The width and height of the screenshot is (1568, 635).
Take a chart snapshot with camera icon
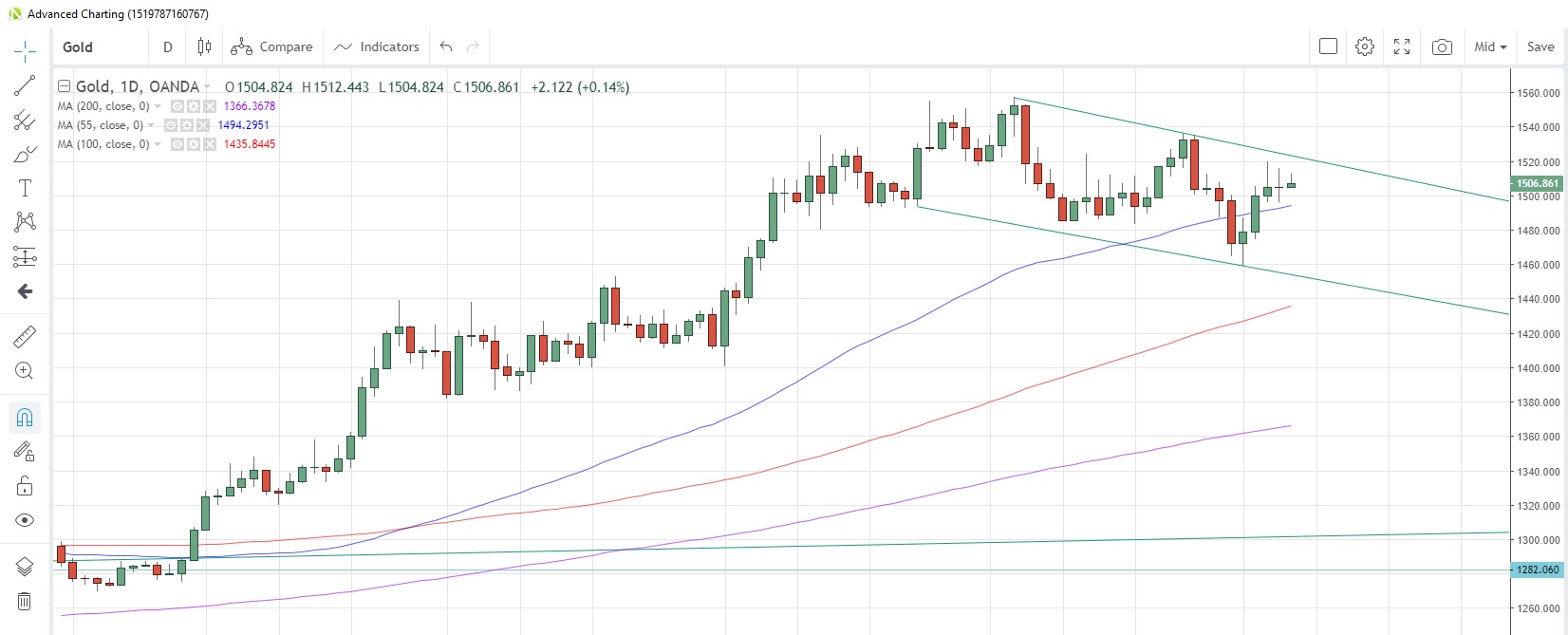click(x=1442, y=47)
